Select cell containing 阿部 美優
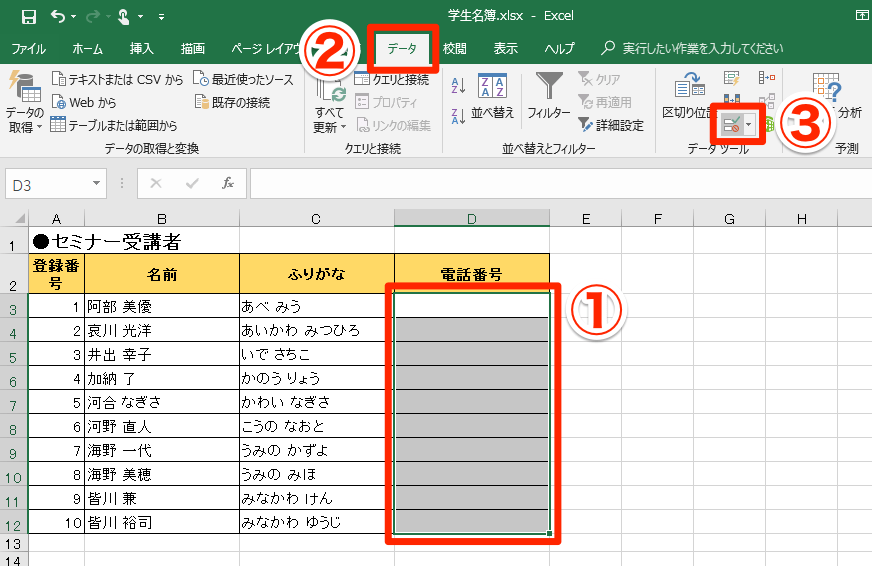 click(162, 306)
